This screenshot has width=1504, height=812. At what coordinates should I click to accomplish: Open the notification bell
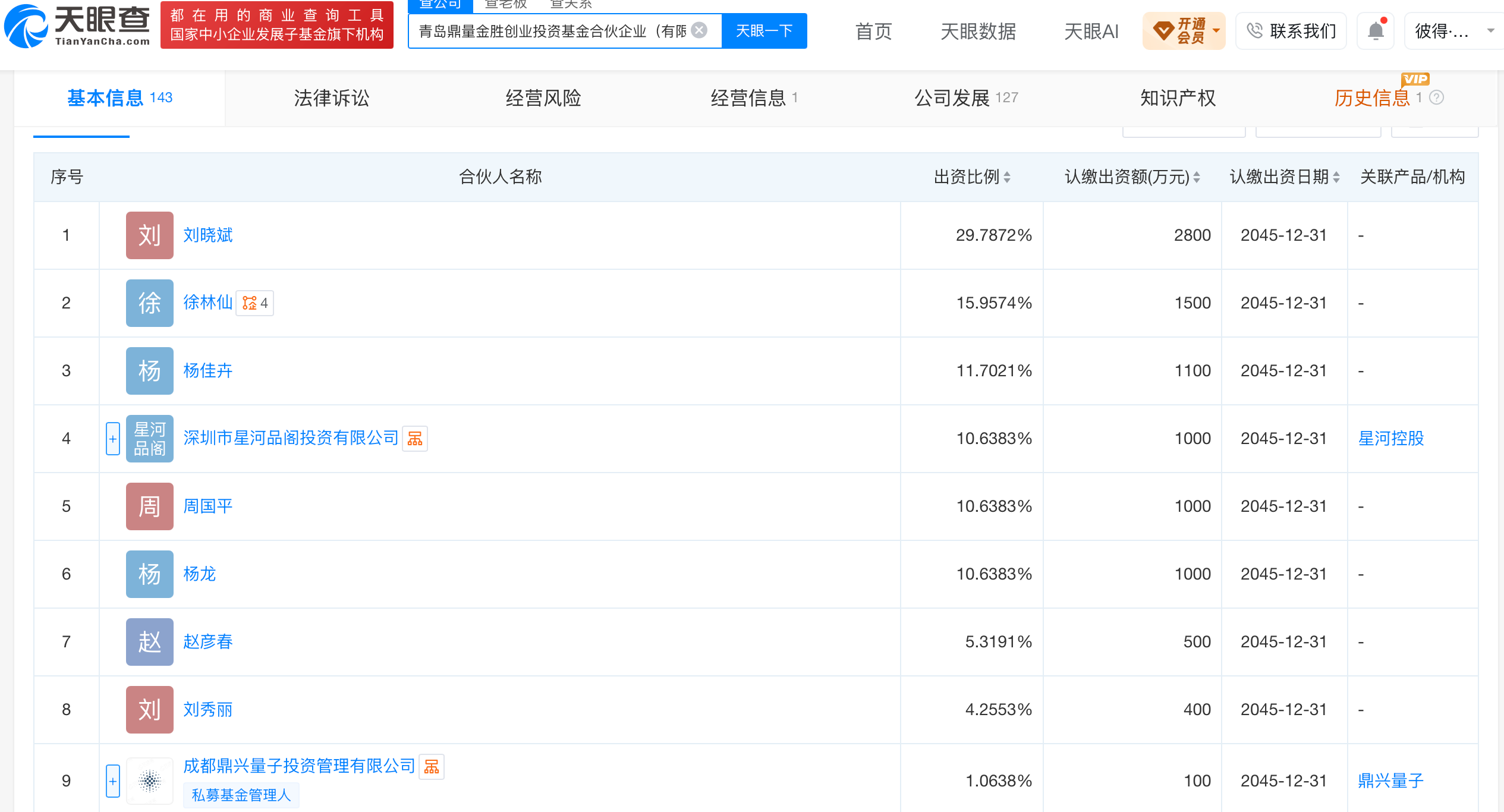click(1376, 30)
